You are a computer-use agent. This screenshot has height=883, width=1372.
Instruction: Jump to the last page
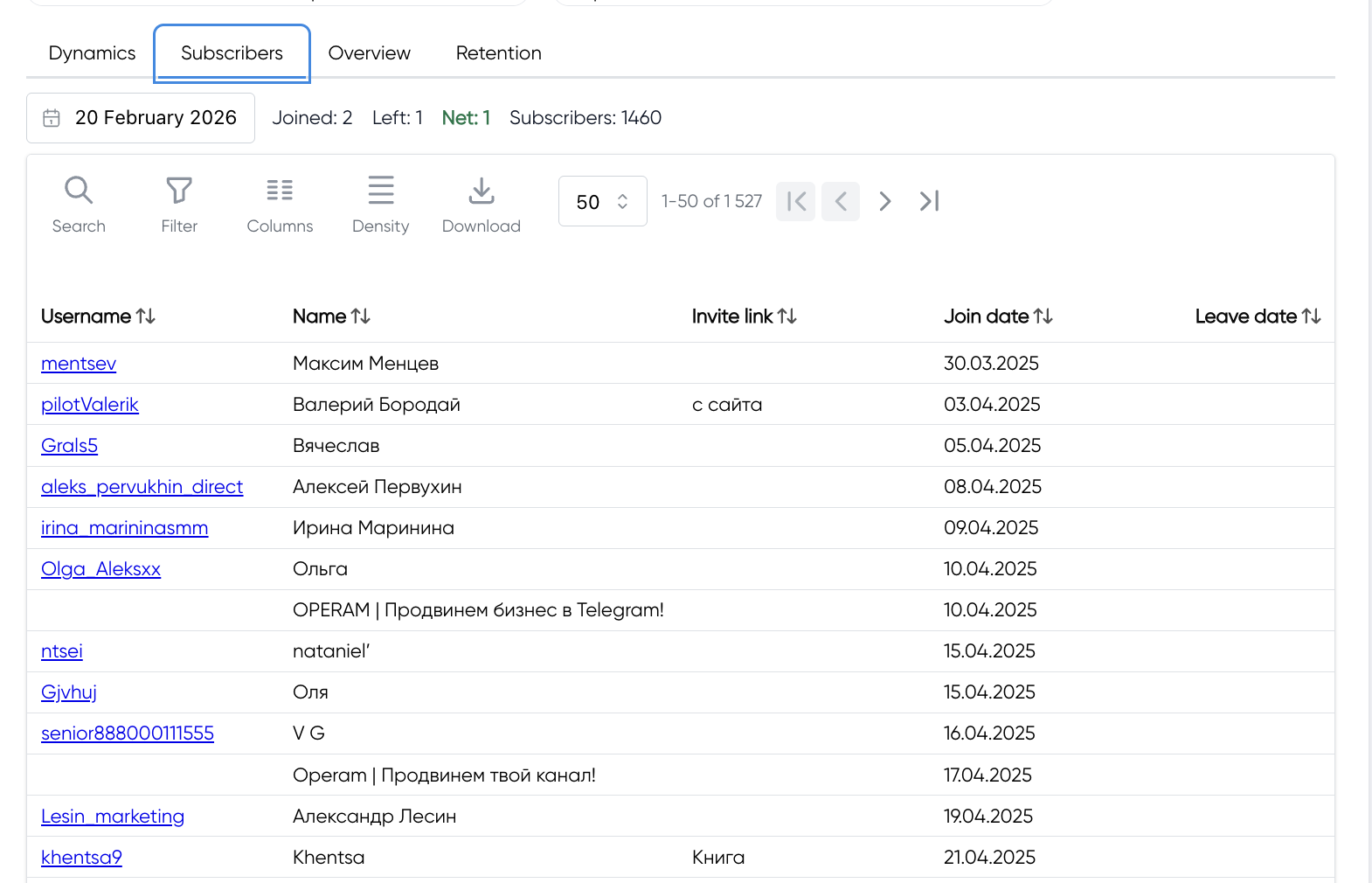pyautogui.click(x=930, y=201)
